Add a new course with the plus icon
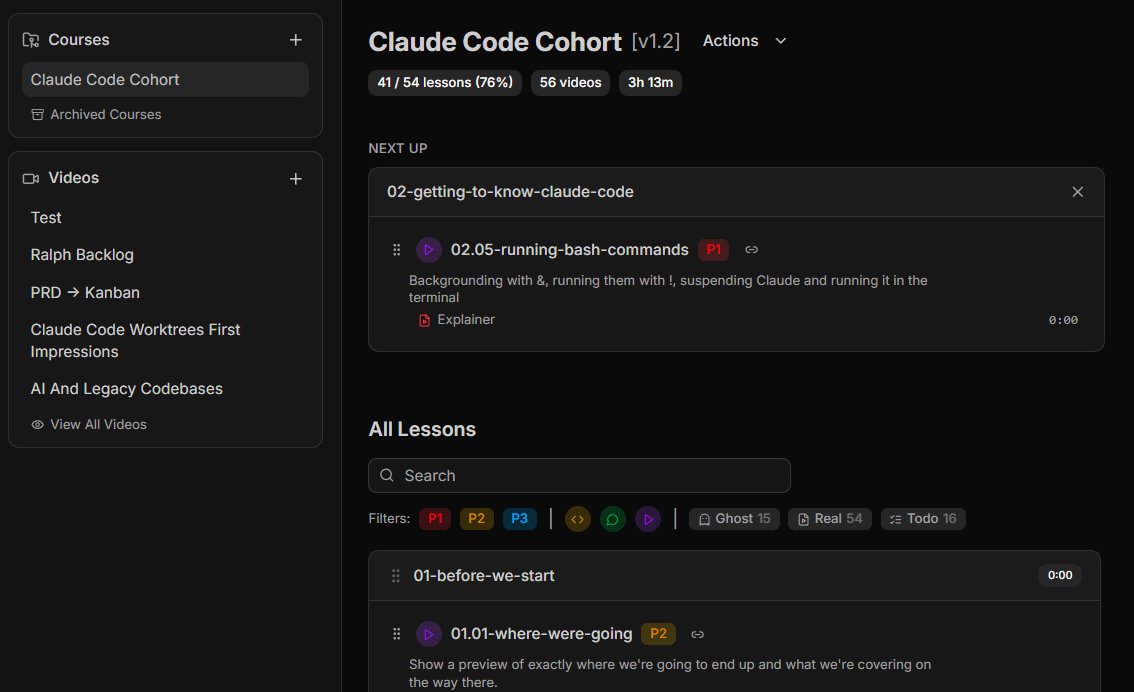The height and width of the screenshot is (692, 1134). pos(295,40)
